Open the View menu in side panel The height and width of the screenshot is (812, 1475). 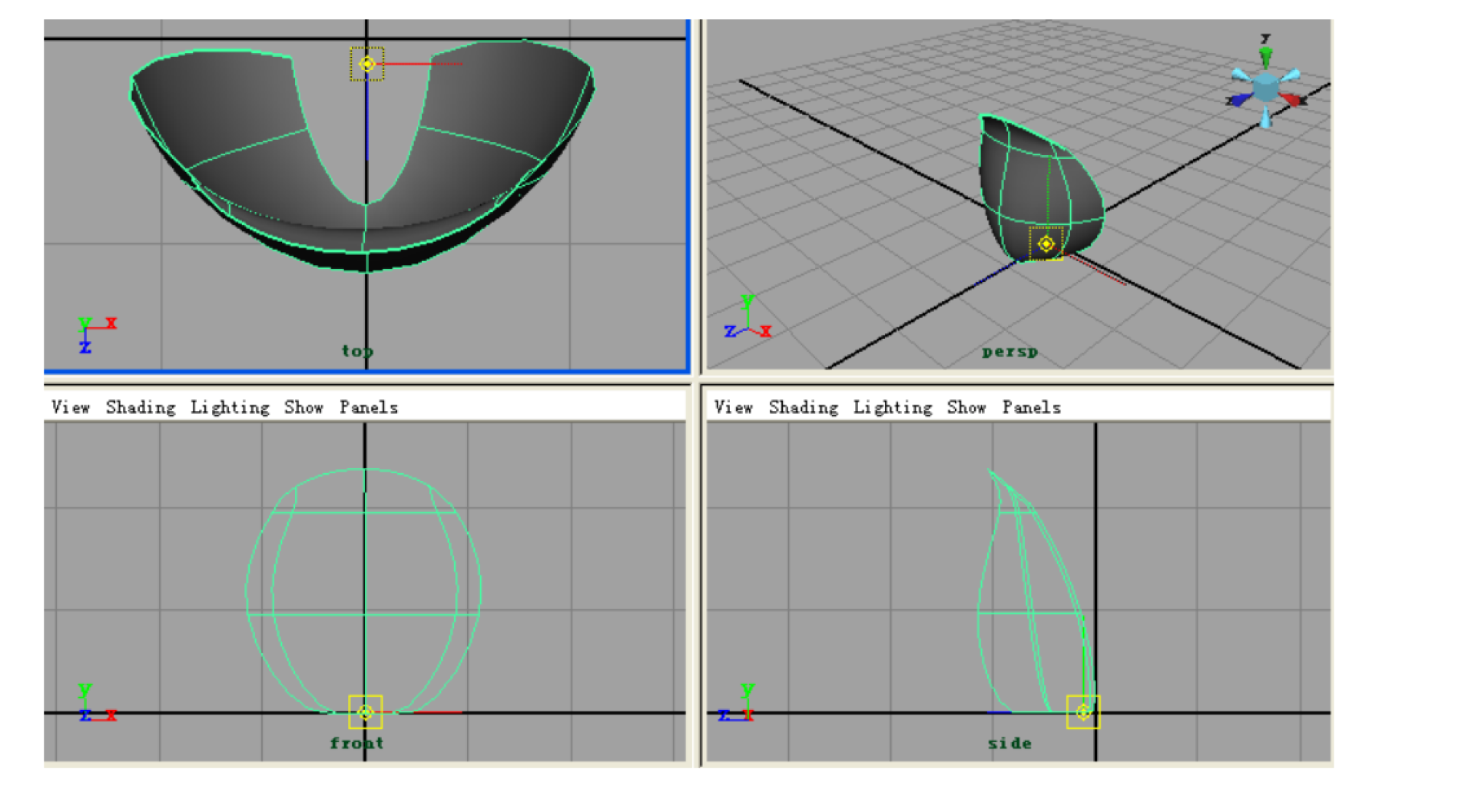pyautogui.click(x=733, y=407)
